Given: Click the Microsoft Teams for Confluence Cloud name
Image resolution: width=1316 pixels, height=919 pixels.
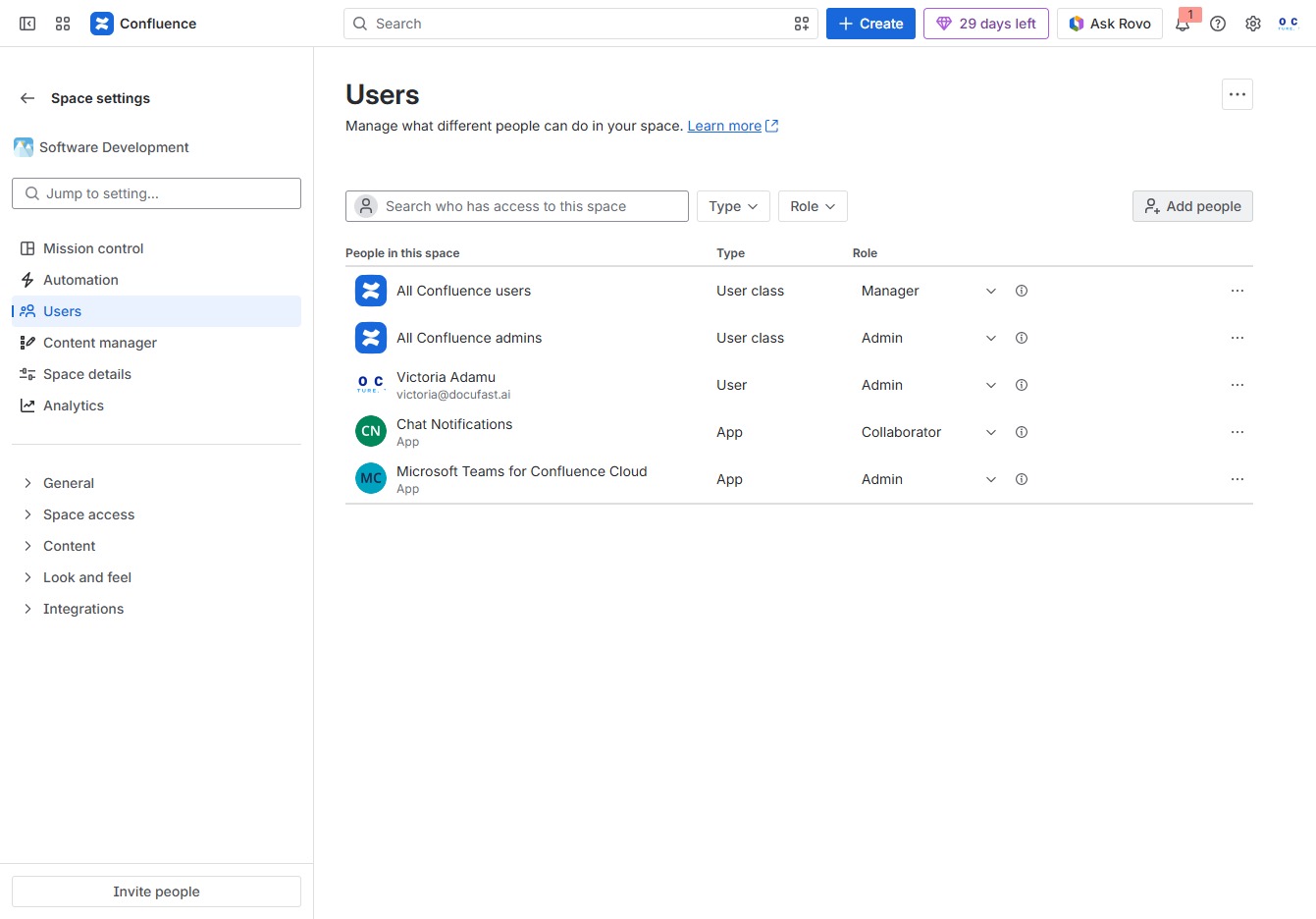Looking at the screenshot, I should (x=521, y=471).
